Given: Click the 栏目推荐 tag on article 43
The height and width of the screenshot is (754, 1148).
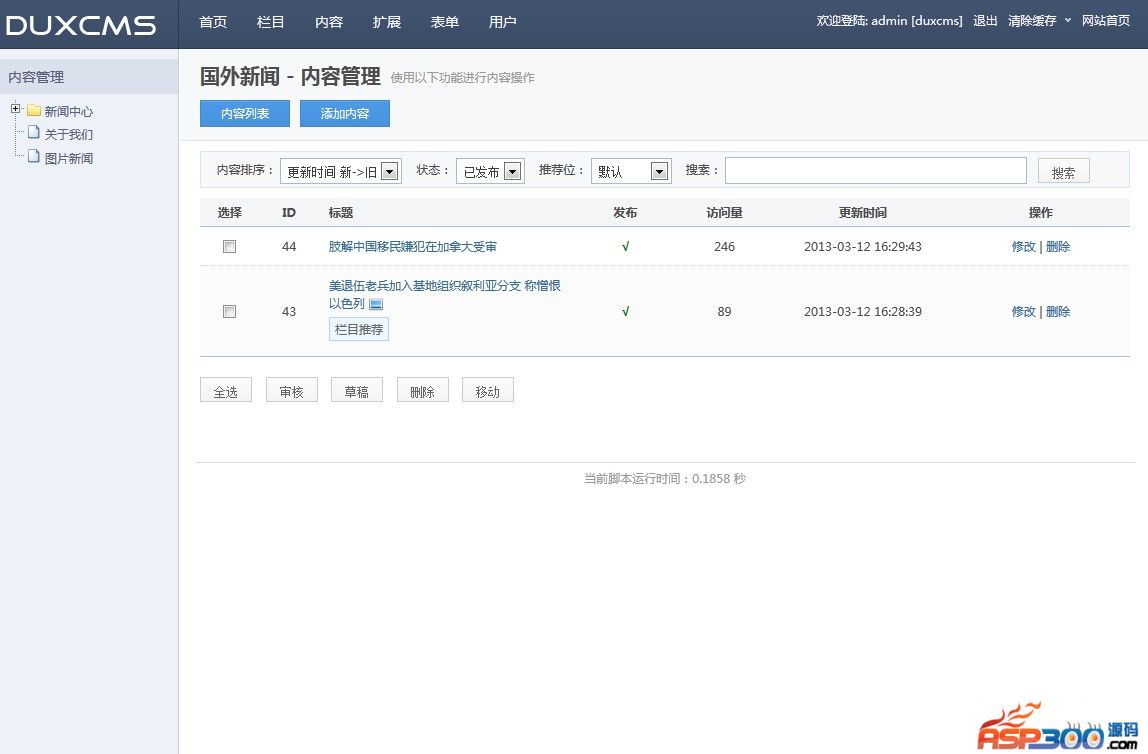Looking at the screenshot, I should click(359, 329).
